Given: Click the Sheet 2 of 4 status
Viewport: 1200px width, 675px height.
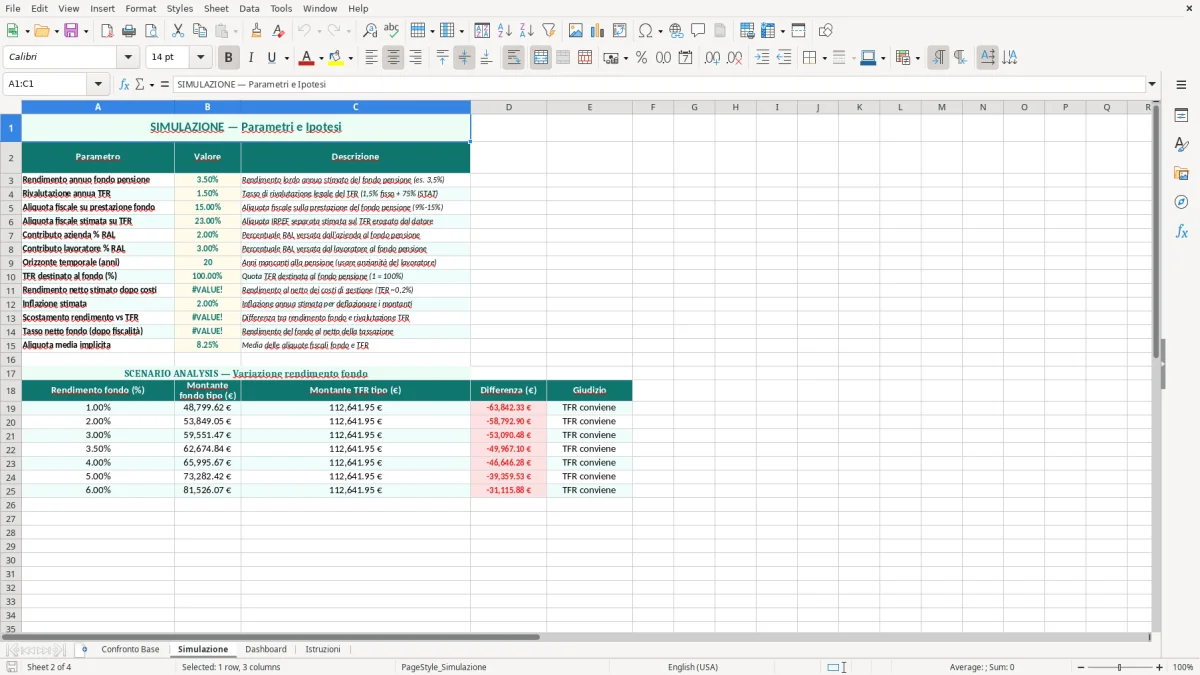Looking at the screenshot, I should [x=49, y=667].
